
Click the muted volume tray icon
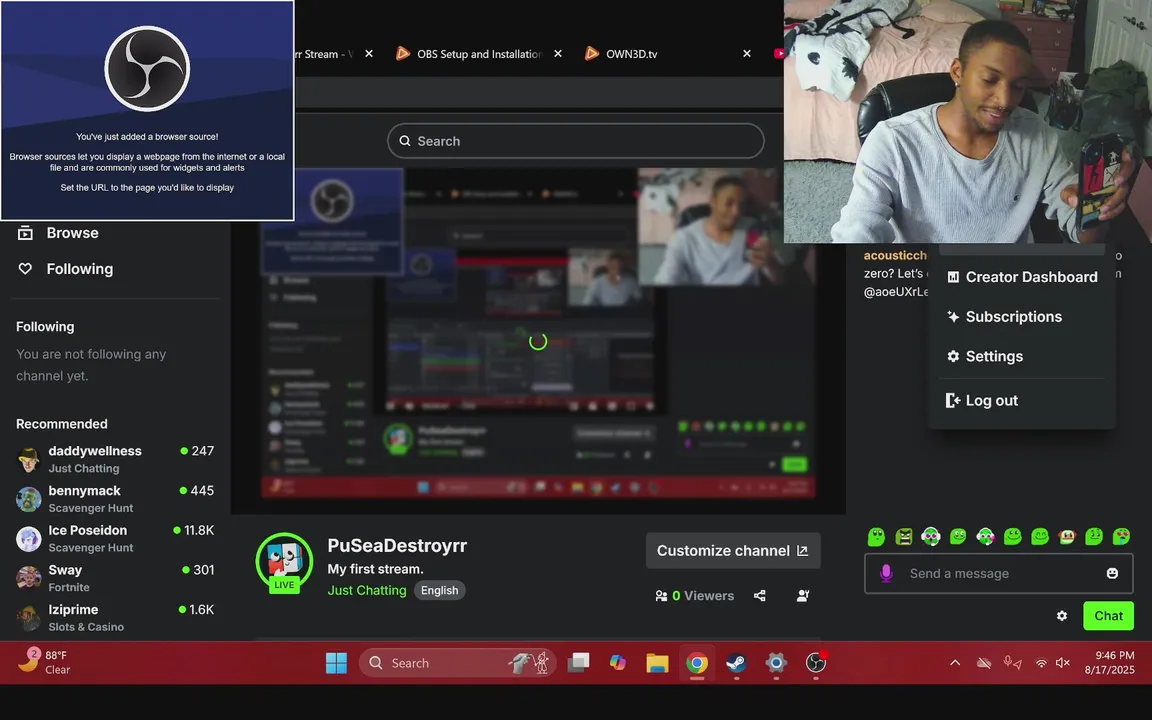point(1062,663)
